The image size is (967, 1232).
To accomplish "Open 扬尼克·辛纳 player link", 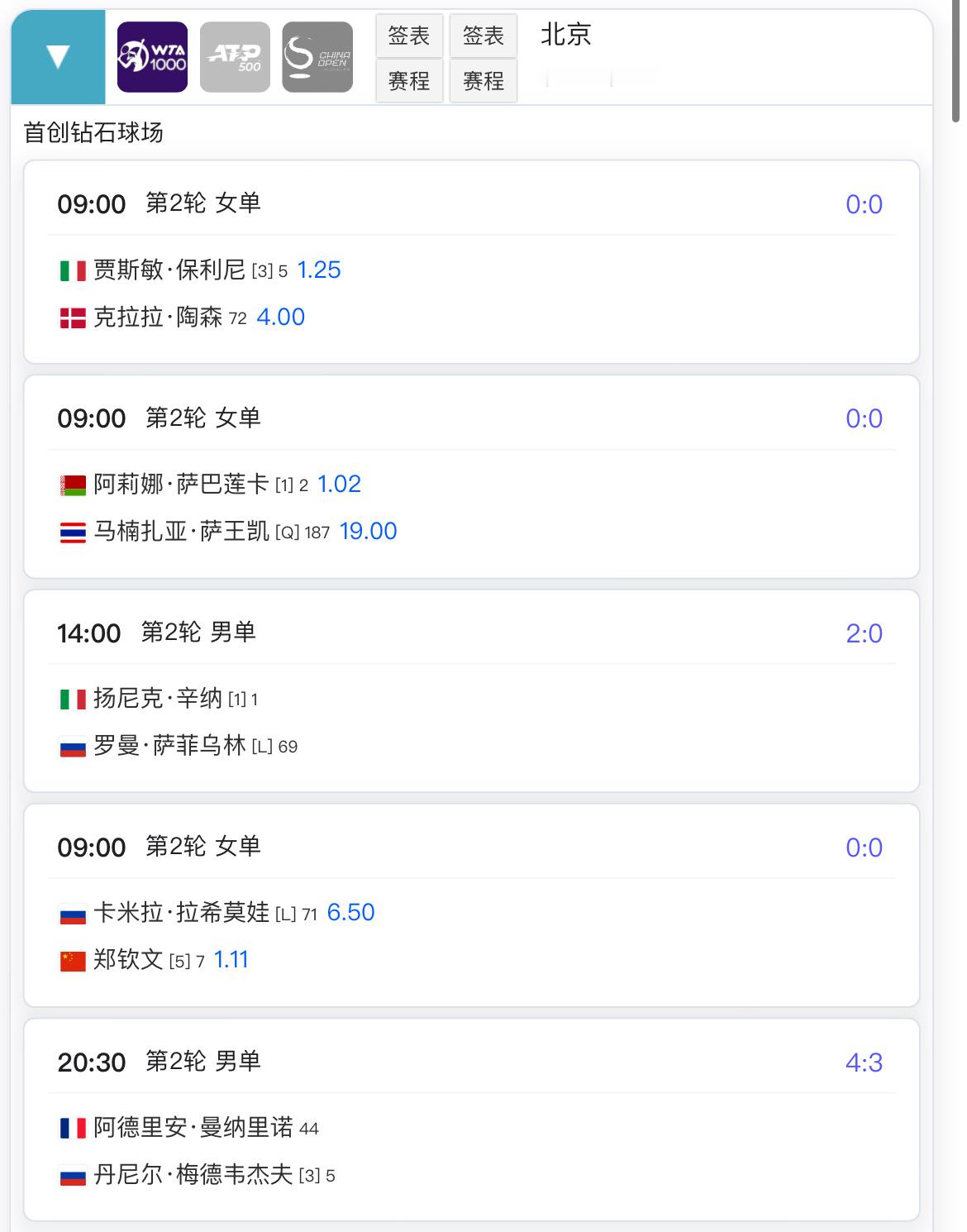I will [x=158, y=699].
